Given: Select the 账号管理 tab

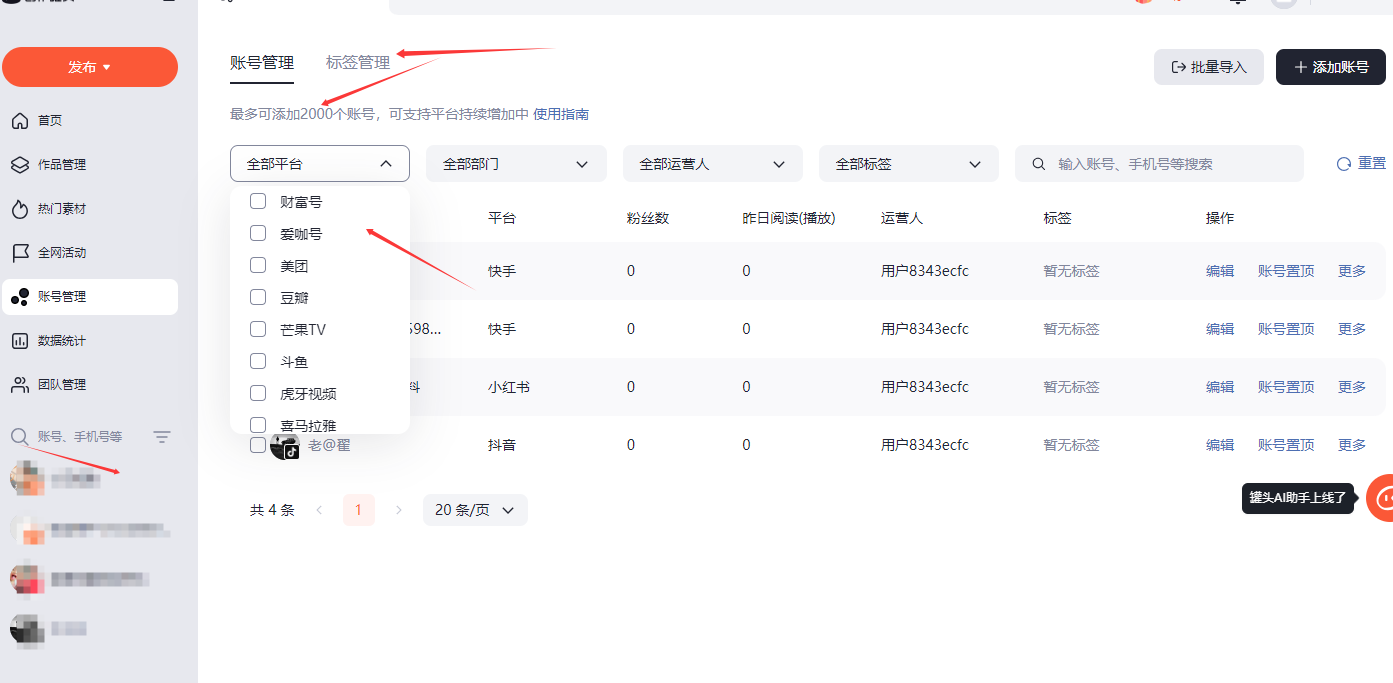Looking at the screenshot, I should coord(261,62).
